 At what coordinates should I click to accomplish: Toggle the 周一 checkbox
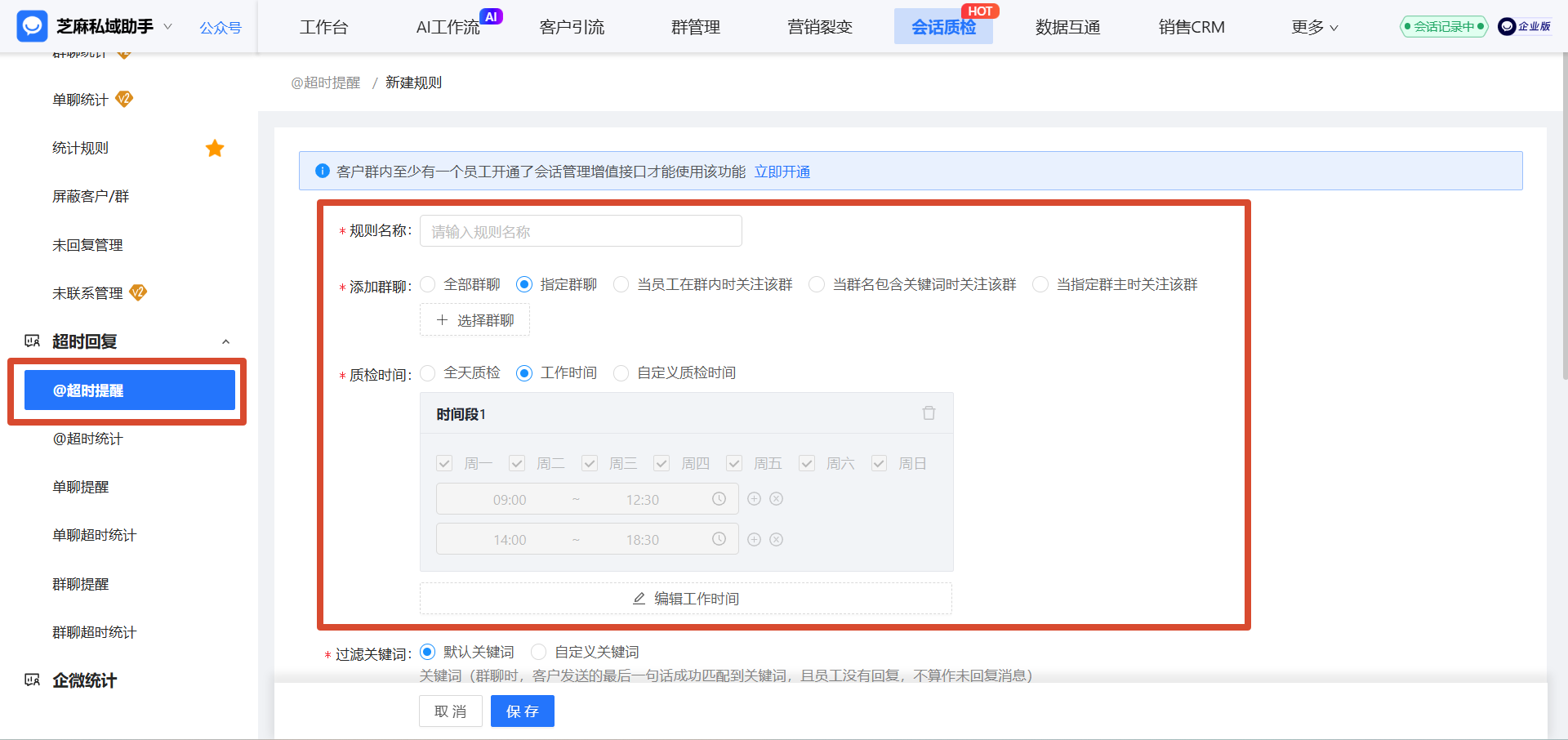pyautogui.click(x=444, y=463)
